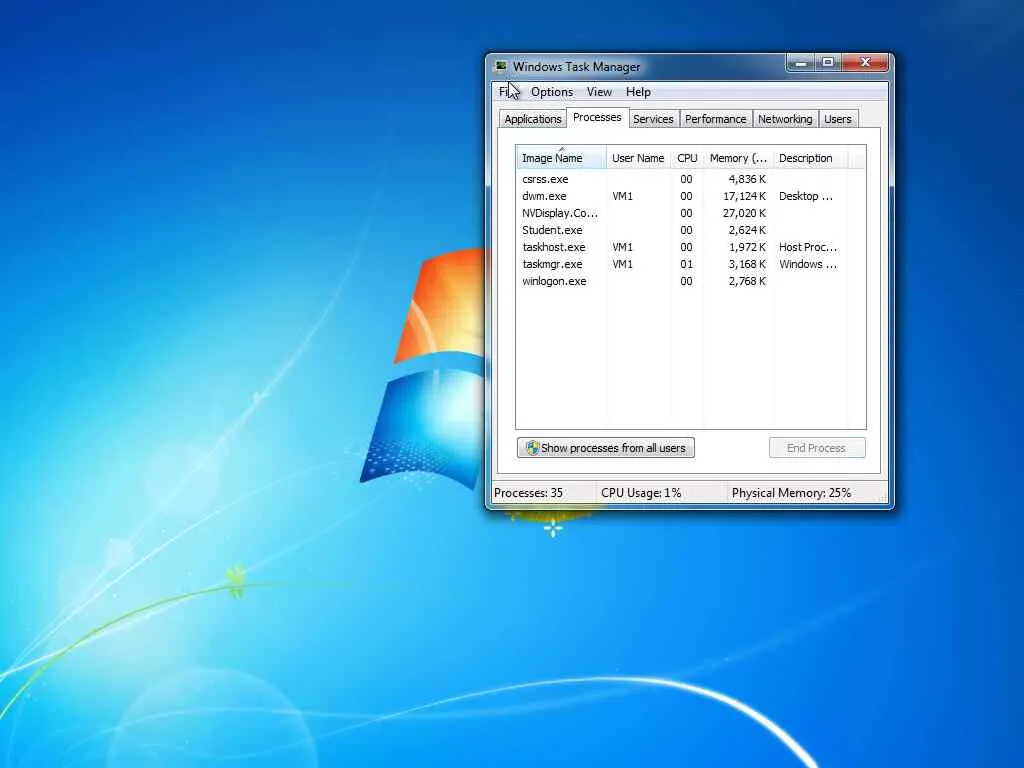Sort by the CPU column header
This screenshot has width=1024, height=768.
click(x=687, y=158)
